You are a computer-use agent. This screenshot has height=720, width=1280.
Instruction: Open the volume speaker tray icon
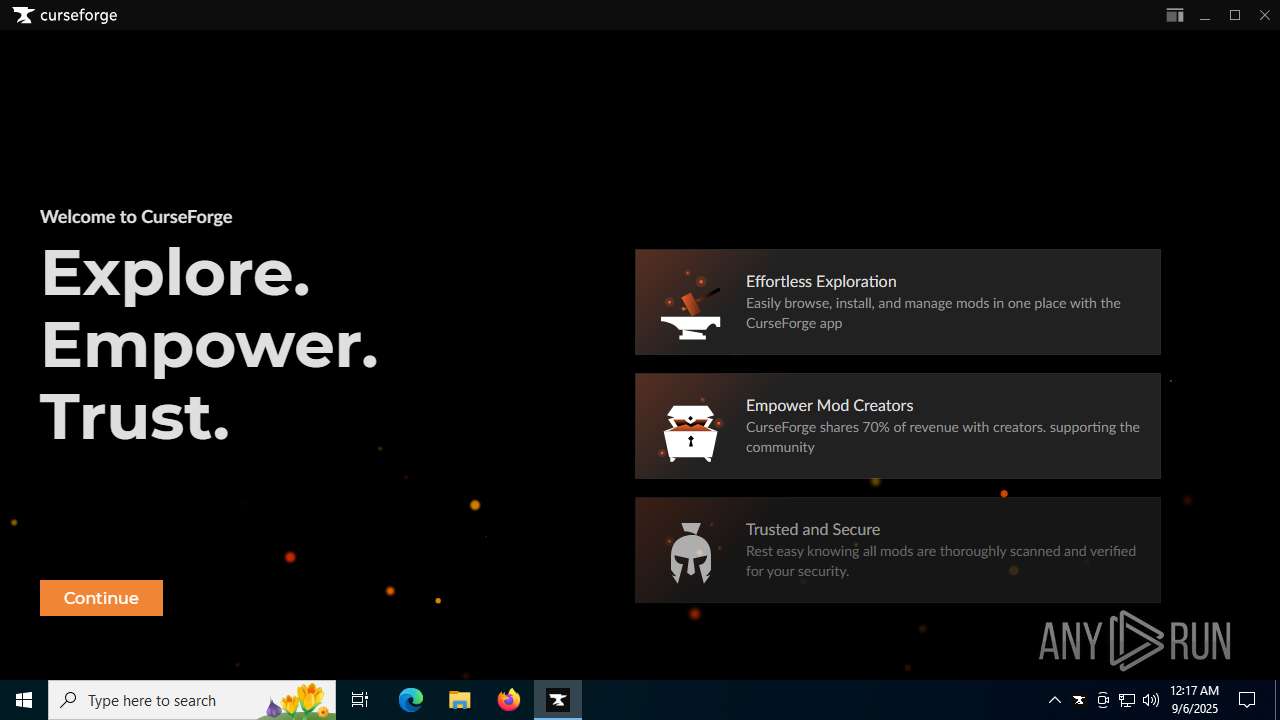click(1151, 700)
